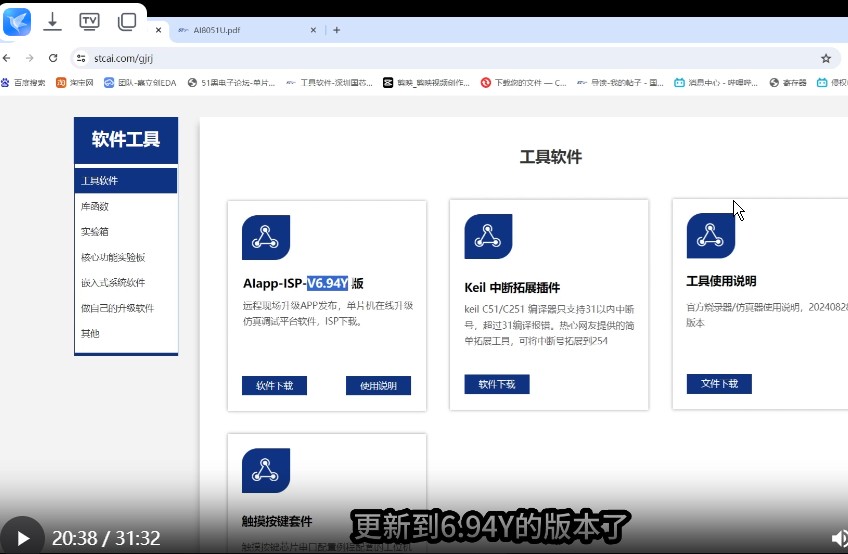The width and height of the screenshot is (848, 554).
Task: Download AIapp-ISP via 软件下载 button
Action: point(274,386)
